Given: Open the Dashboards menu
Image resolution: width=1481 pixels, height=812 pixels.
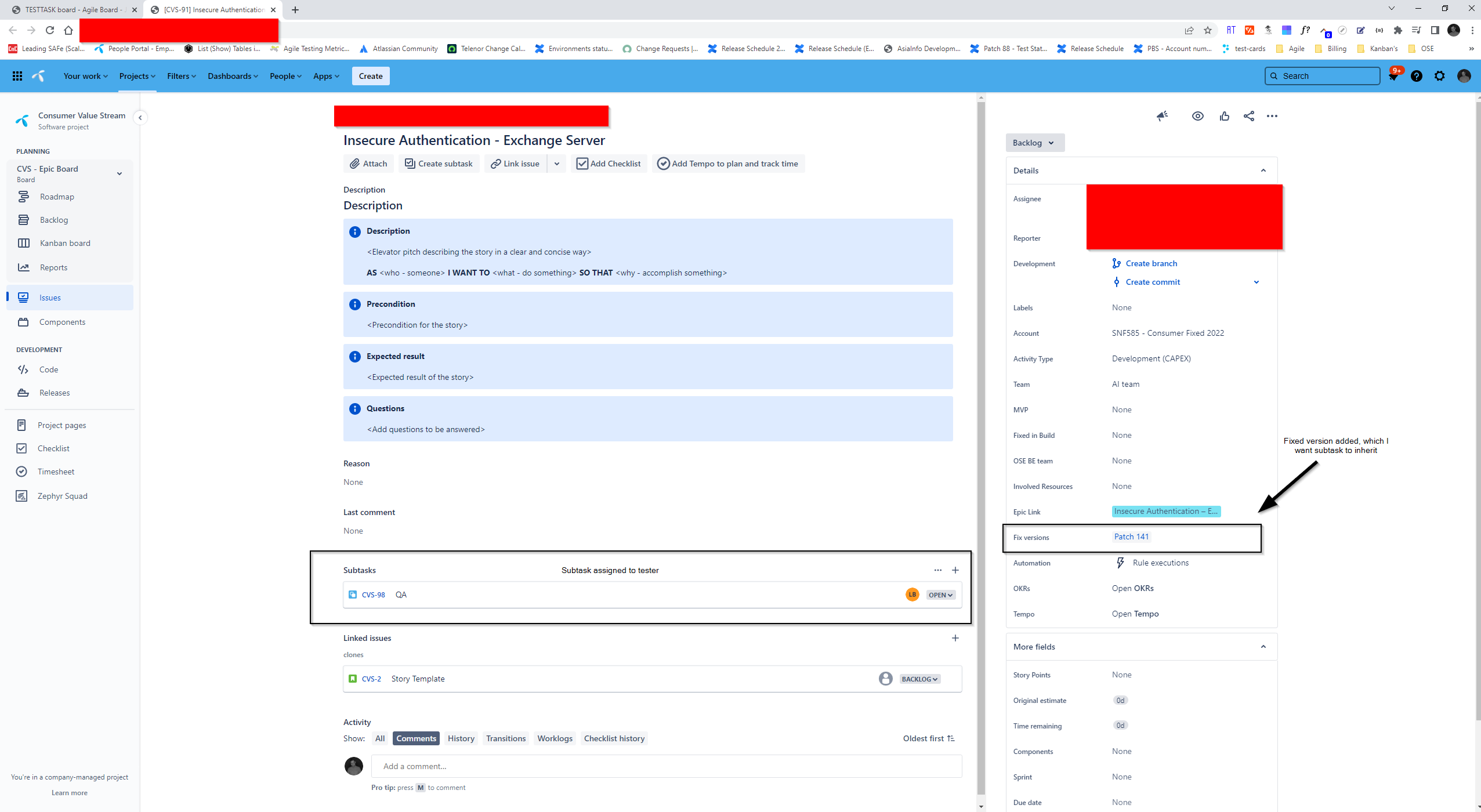Looking at the screenshot, I should tap(233, 76).
